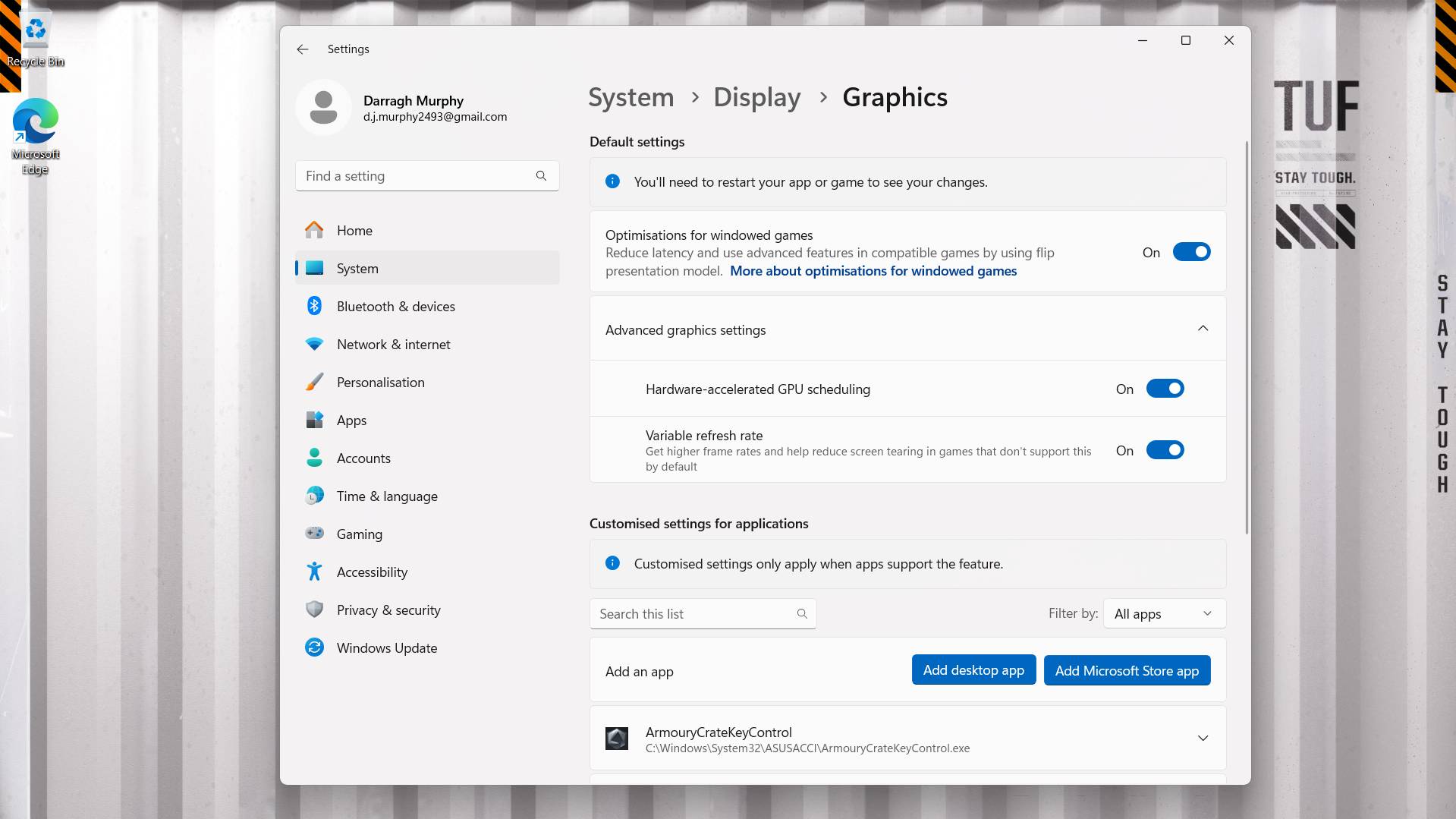Disable Variable refresh rate

(x=1165, y=449)
